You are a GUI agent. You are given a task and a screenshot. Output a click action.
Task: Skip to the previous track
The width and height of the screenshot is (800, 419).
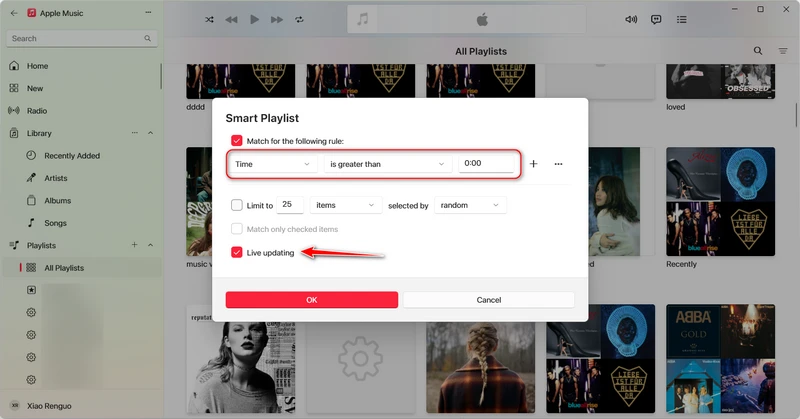[x=232, y=19]
